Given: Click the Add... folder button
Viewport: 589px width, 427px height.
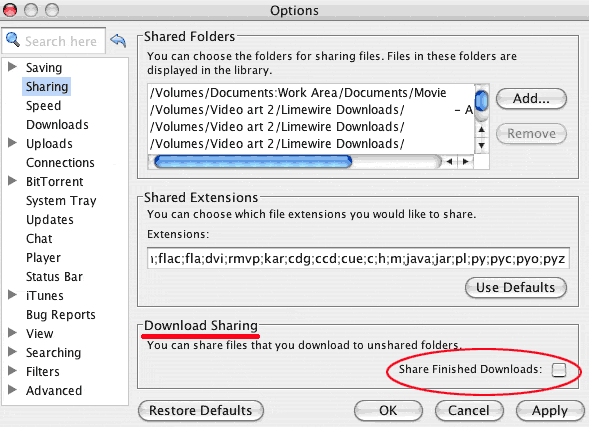Looking at the screenshot, I should (x=531, y=99).
